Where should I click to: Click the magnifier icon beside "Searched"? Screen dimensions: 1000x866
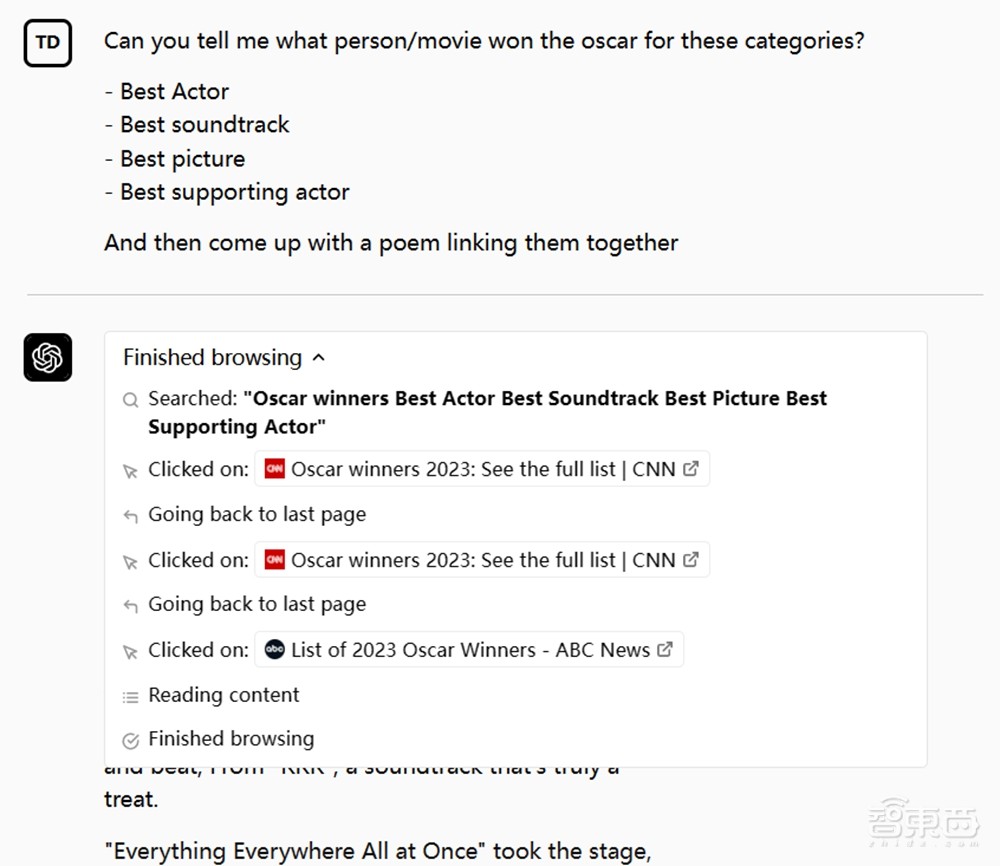point(130,400)
